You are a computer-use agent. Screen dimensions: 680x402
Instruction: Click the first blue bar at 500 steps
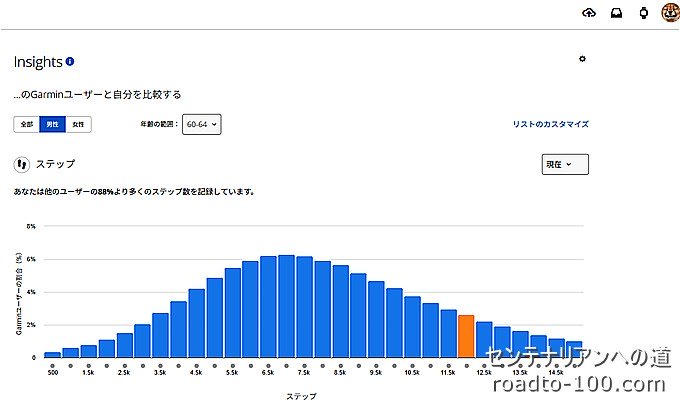click(x=52, y=354)
